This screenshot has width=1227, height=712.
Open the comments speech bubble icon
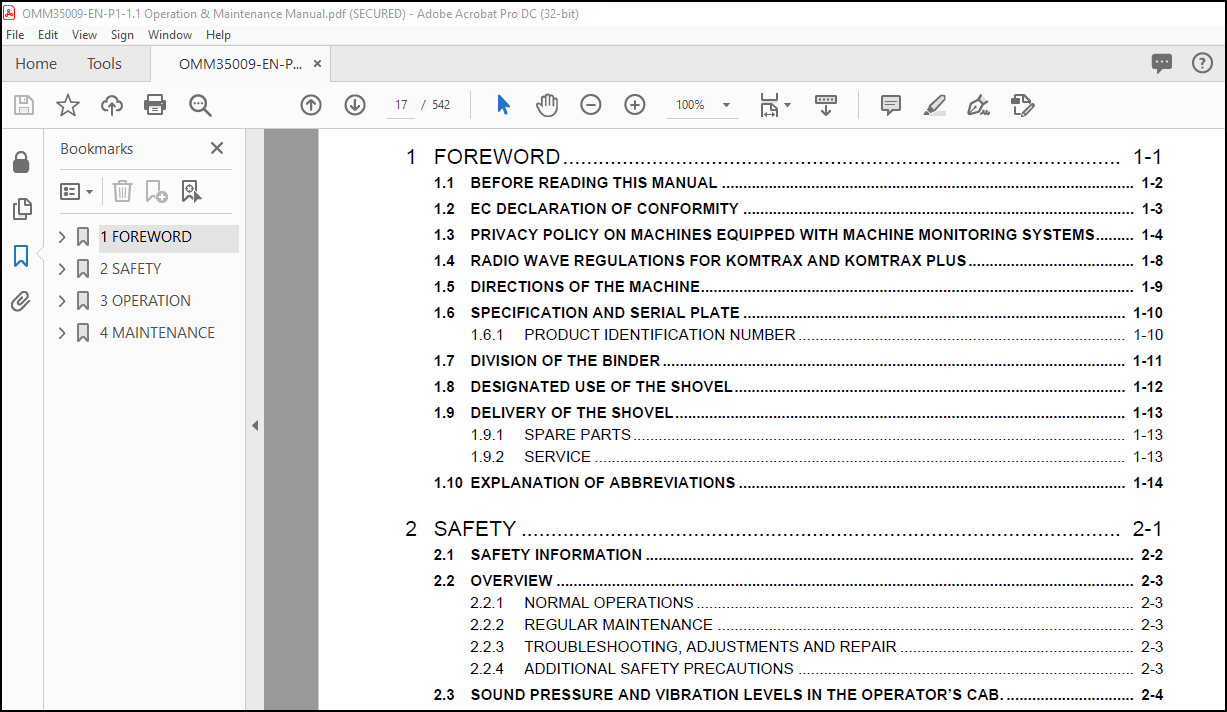(1162, 63)
